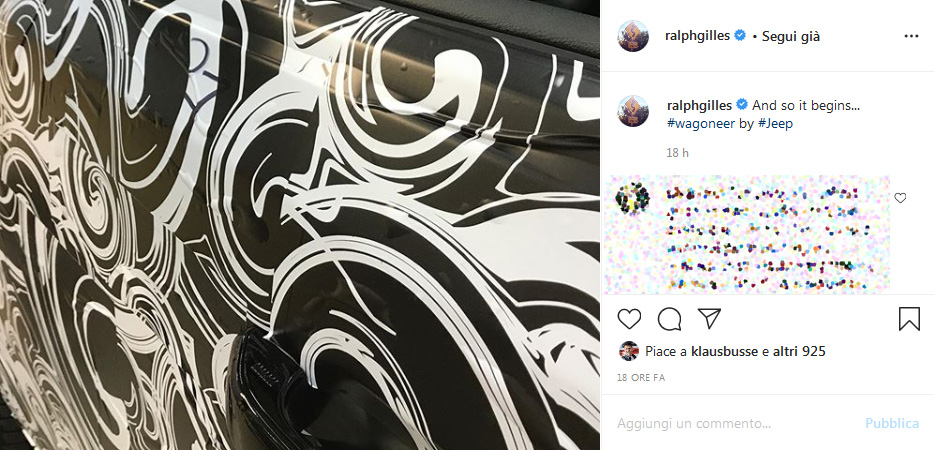934x450 pixels.
Task: Open ralphgilles profile picture in header
Action: coord(633,36)
